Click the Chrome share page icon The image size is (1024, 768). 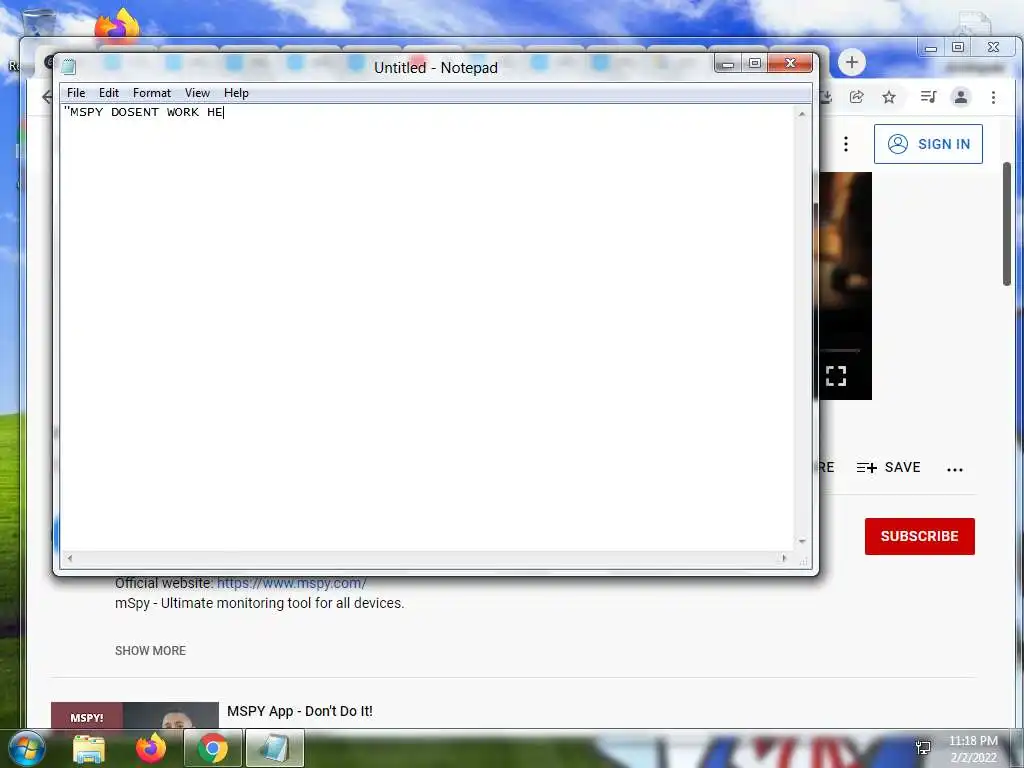pyautogui.click(x=856, y=97)
